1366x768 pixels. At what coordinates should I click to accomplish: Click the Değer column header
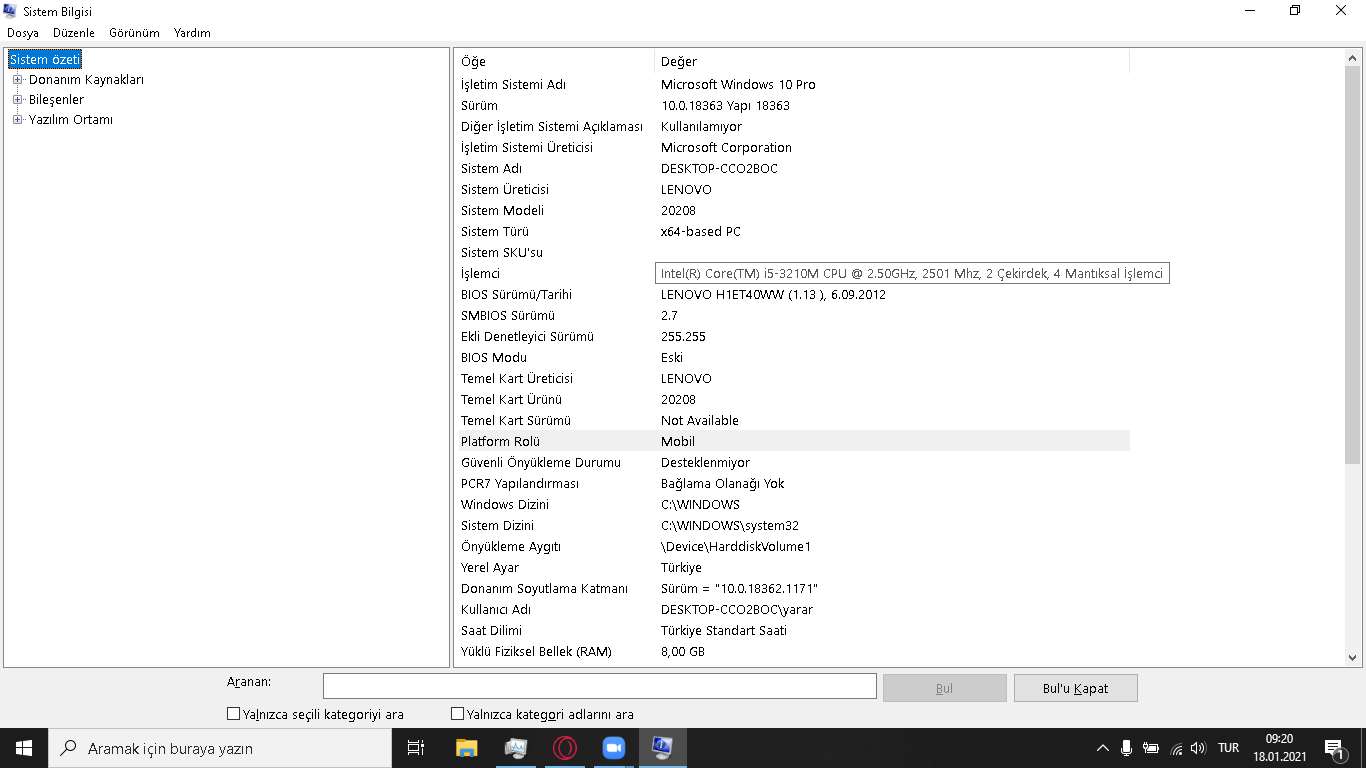[x=892, y=62]
